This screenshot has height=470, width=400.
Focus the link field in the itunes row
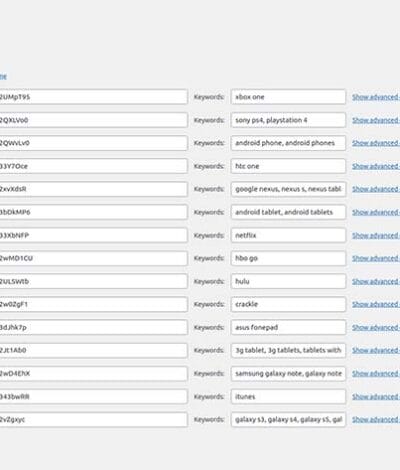(x=93, y=397)
